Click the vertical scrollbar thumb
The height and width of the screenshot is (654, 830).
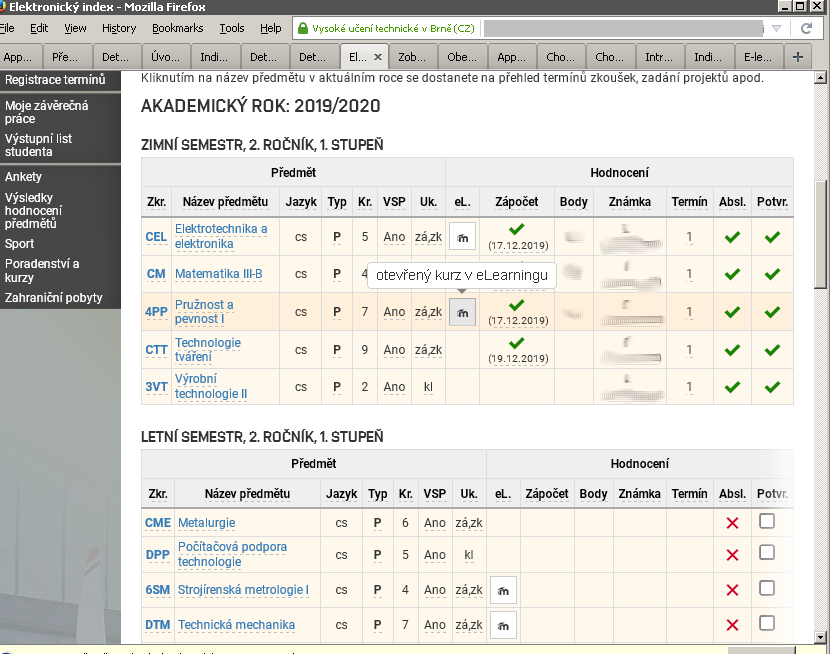(820, 234)
